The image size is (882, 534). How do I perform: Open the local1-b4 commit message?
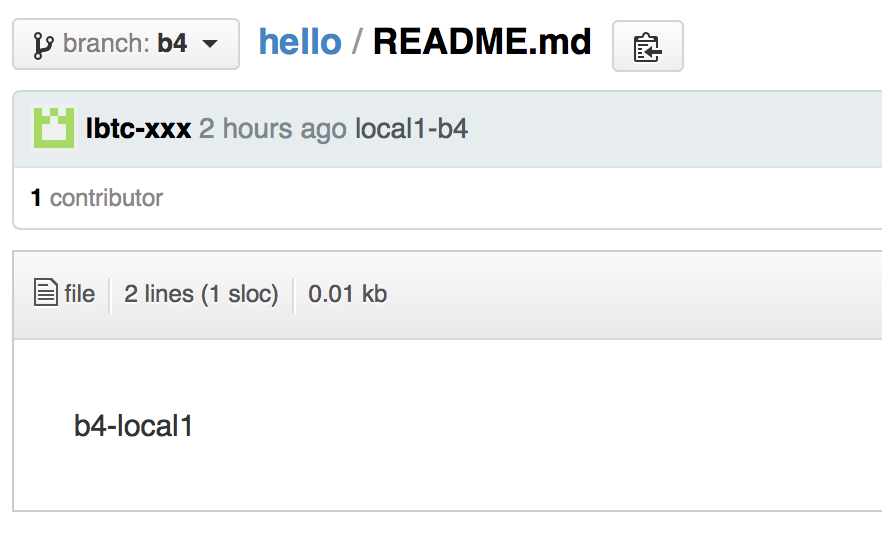(x=411, y=128)
